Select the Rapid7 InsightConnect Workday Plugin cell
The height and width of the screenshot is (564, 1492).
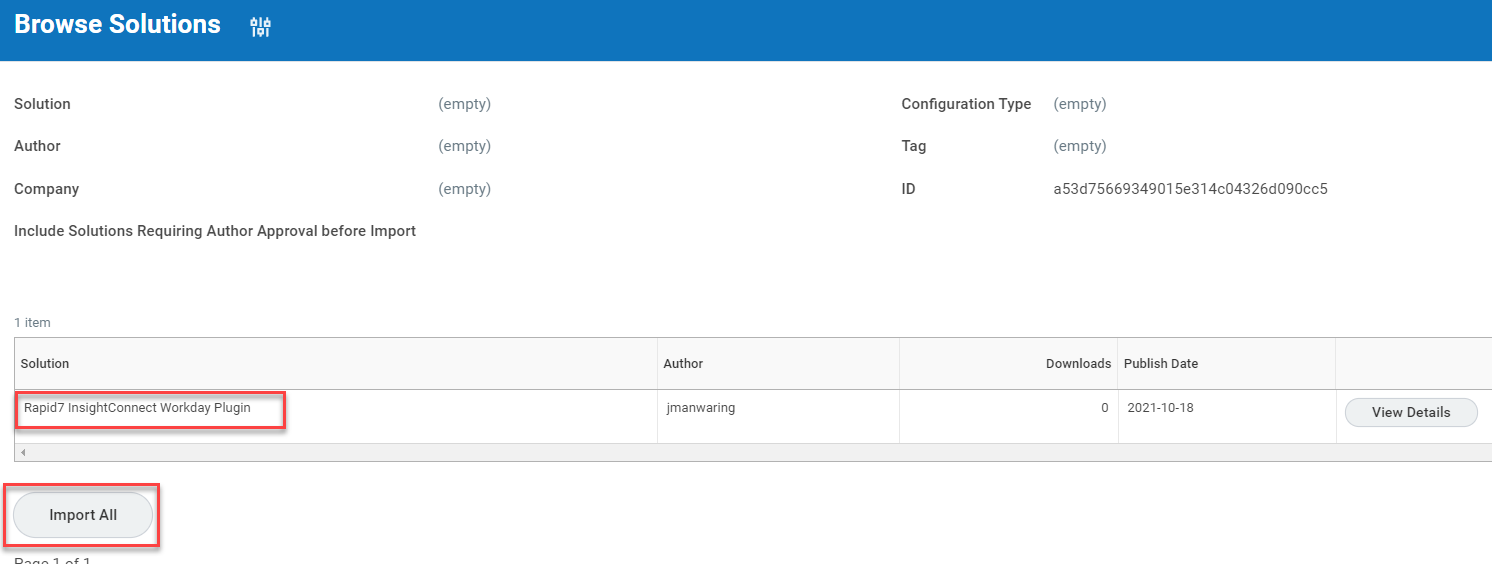[x=137, y=408]
